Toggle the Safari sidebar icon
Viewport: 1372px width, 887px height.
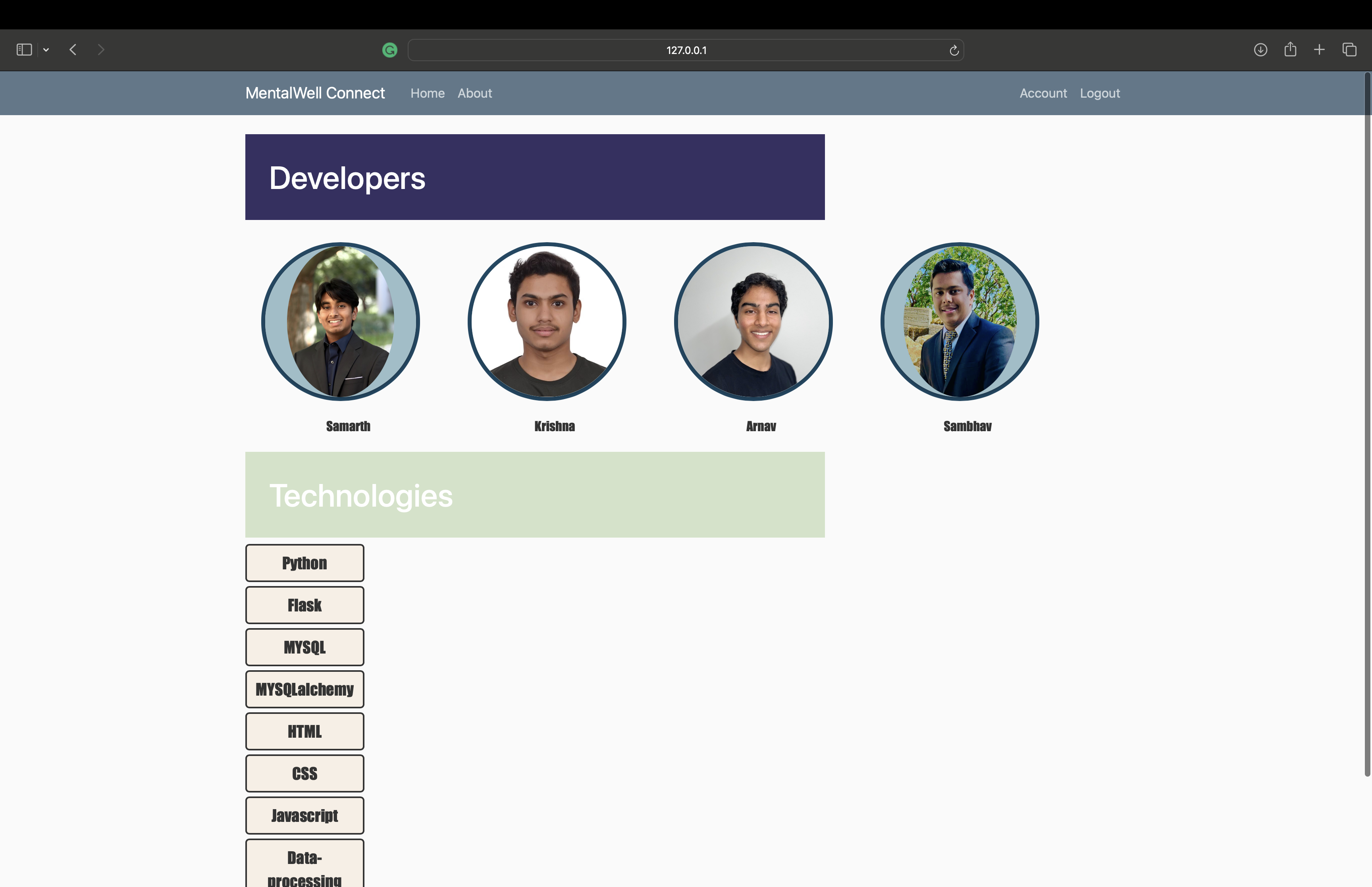tap(23, 50)
